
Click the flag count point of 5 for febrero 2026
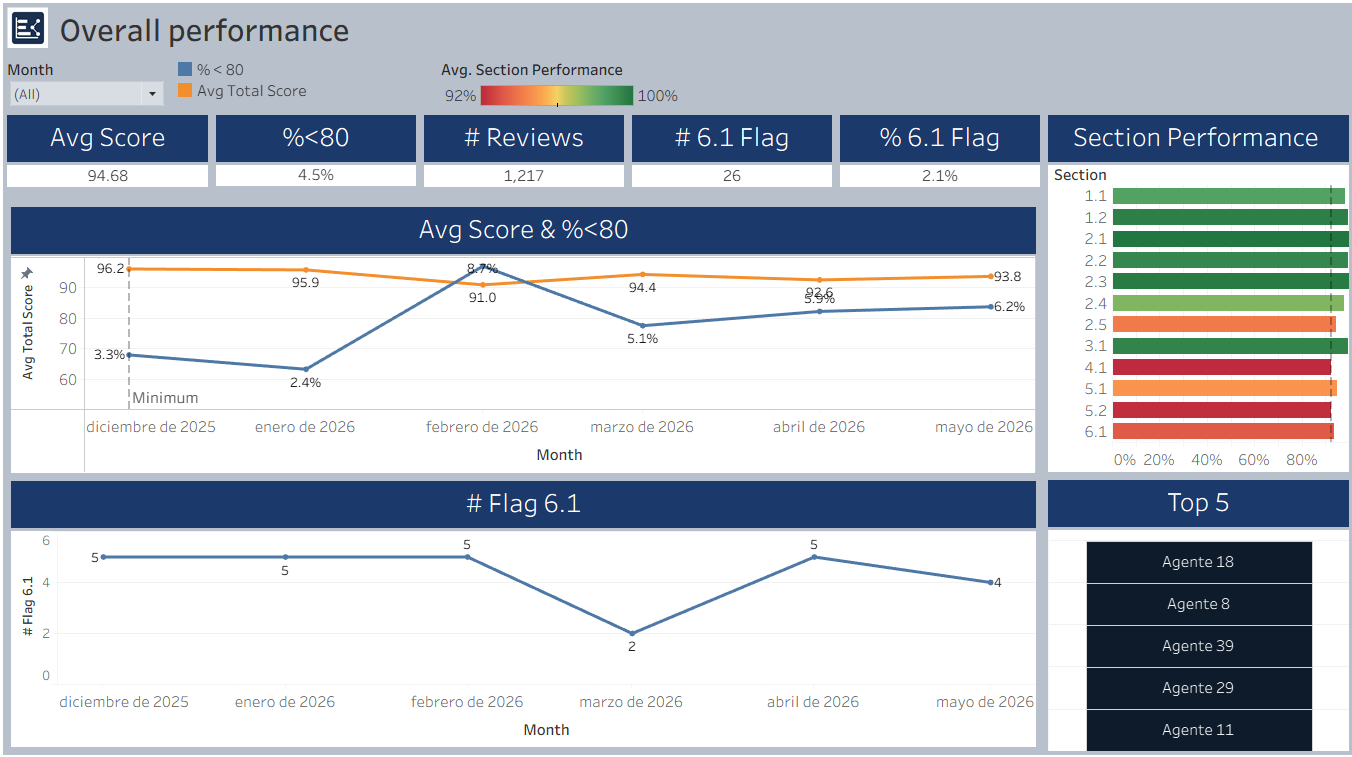467,557
